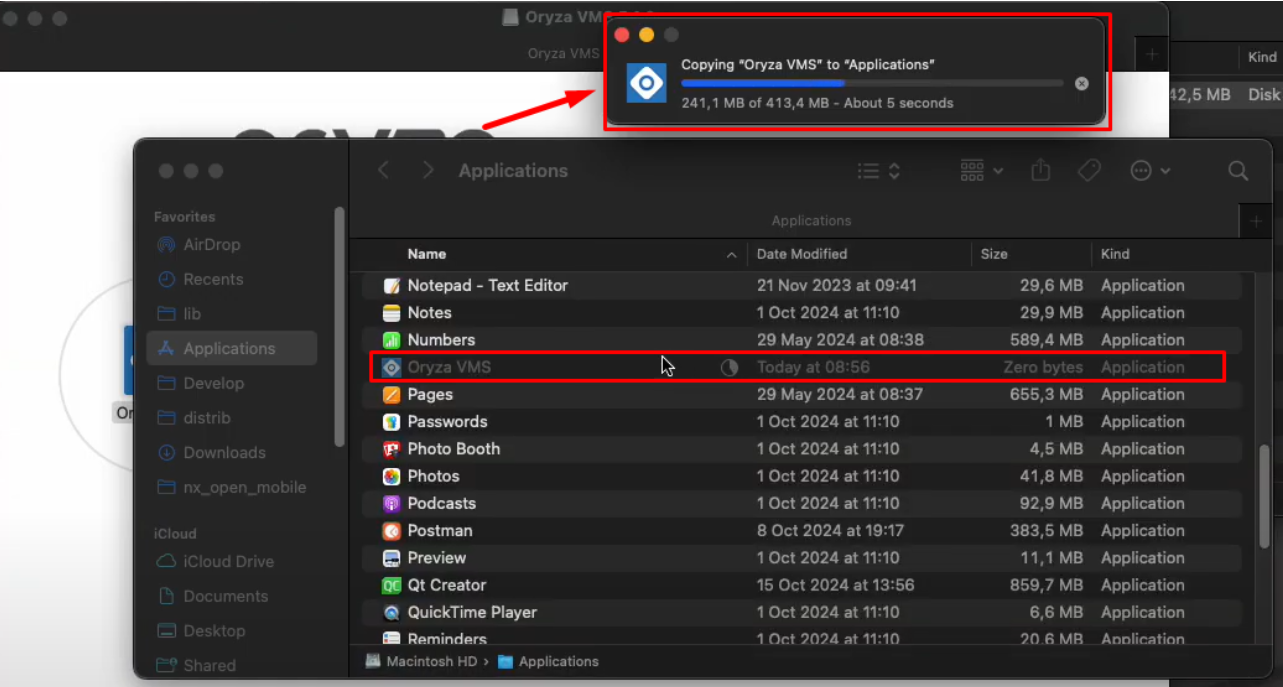Click Applications in the path bar
The image size is (1283, 687).
point(548,662)
